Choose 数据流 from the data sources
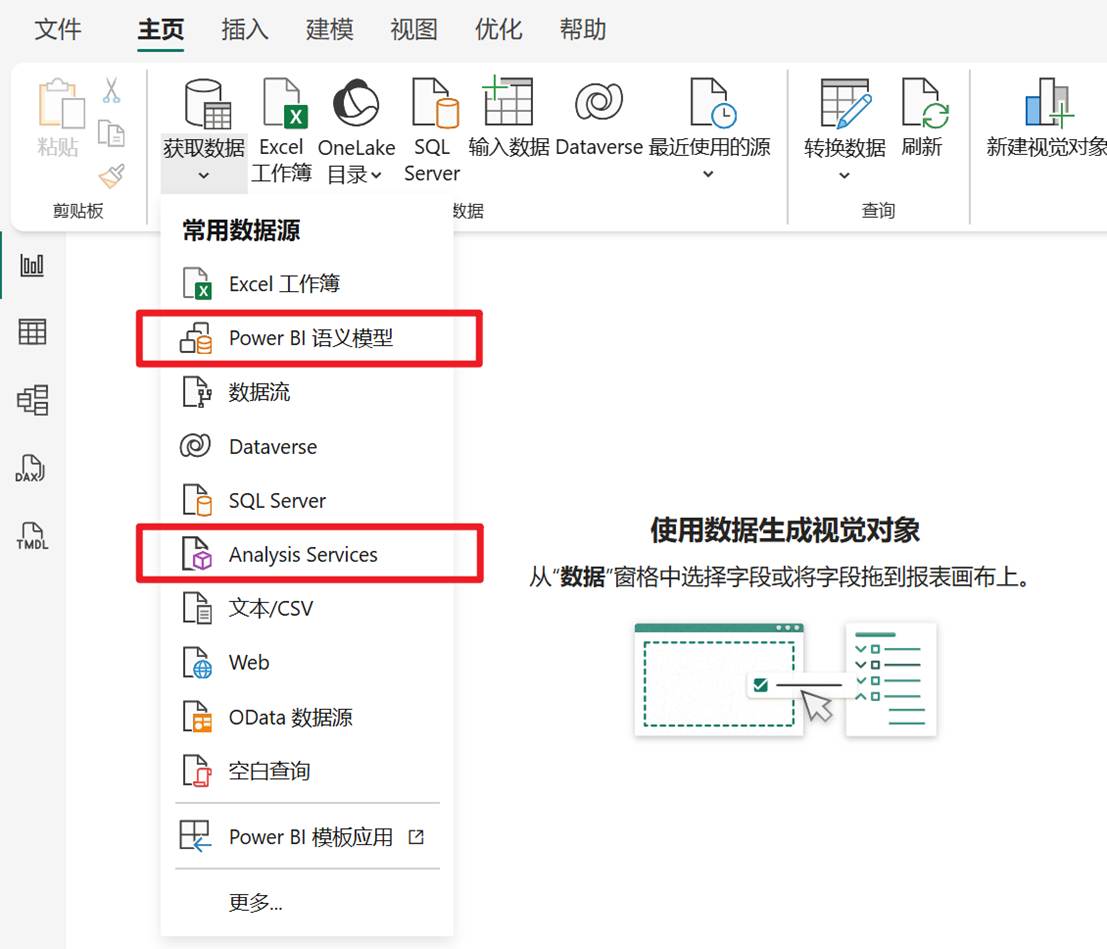The image size is (1107, 949). [307, 392]
